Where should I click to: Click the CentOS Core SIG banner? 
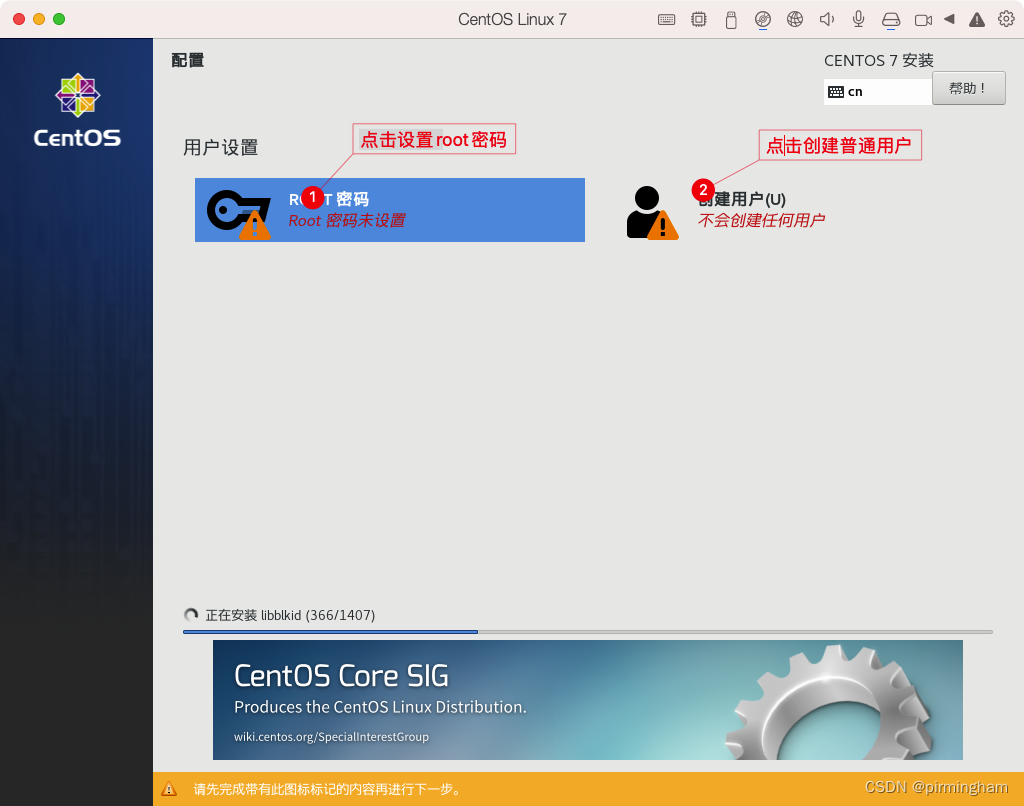pos(588,700)
